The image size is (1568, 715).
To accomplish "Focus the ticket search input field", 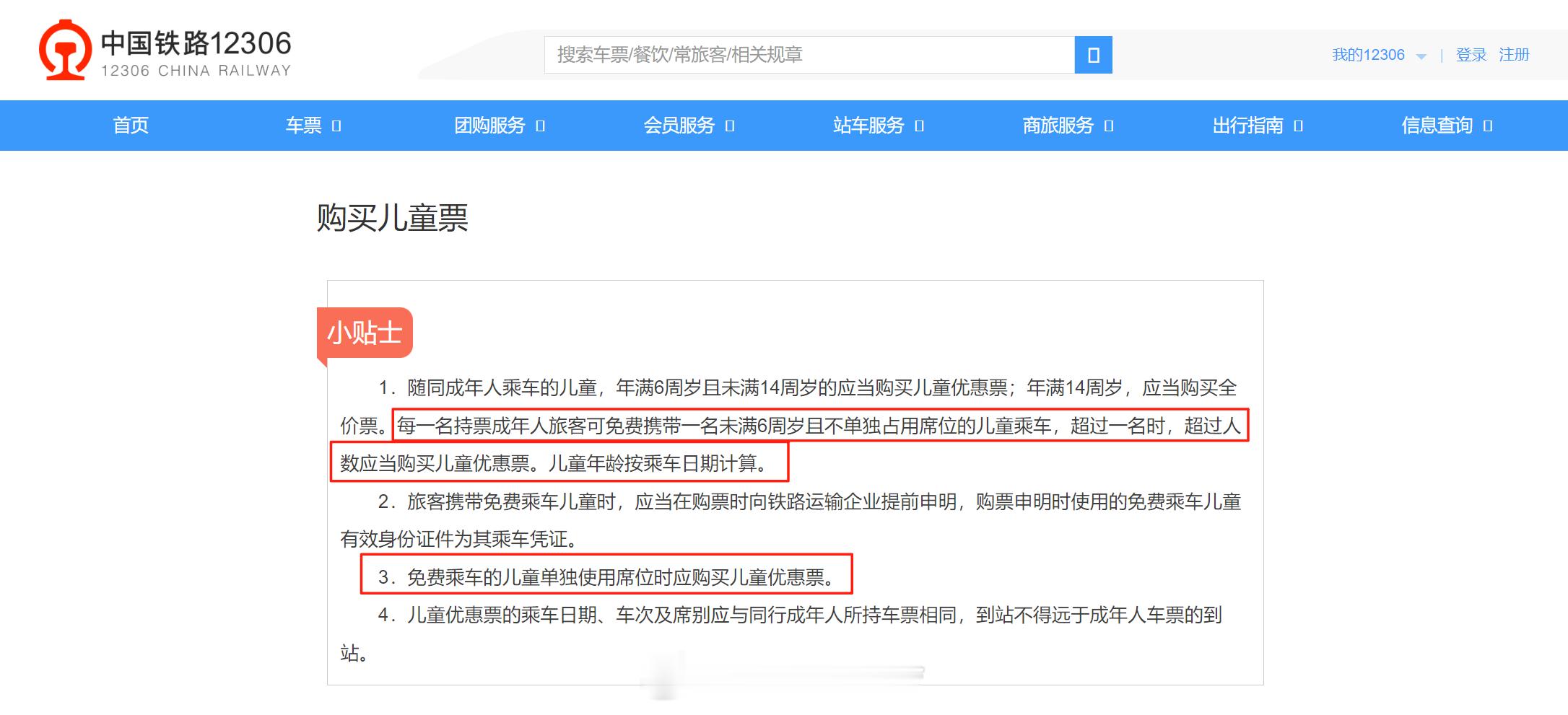I will (809, 55).
